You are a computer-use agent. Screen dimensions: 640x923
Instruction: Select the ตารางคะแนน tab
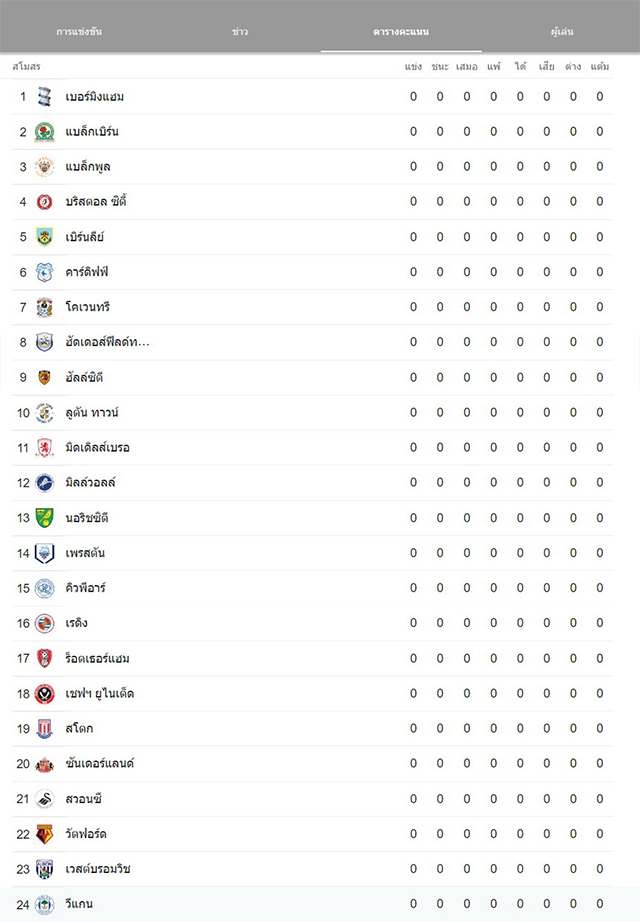[x=401, y=31]
